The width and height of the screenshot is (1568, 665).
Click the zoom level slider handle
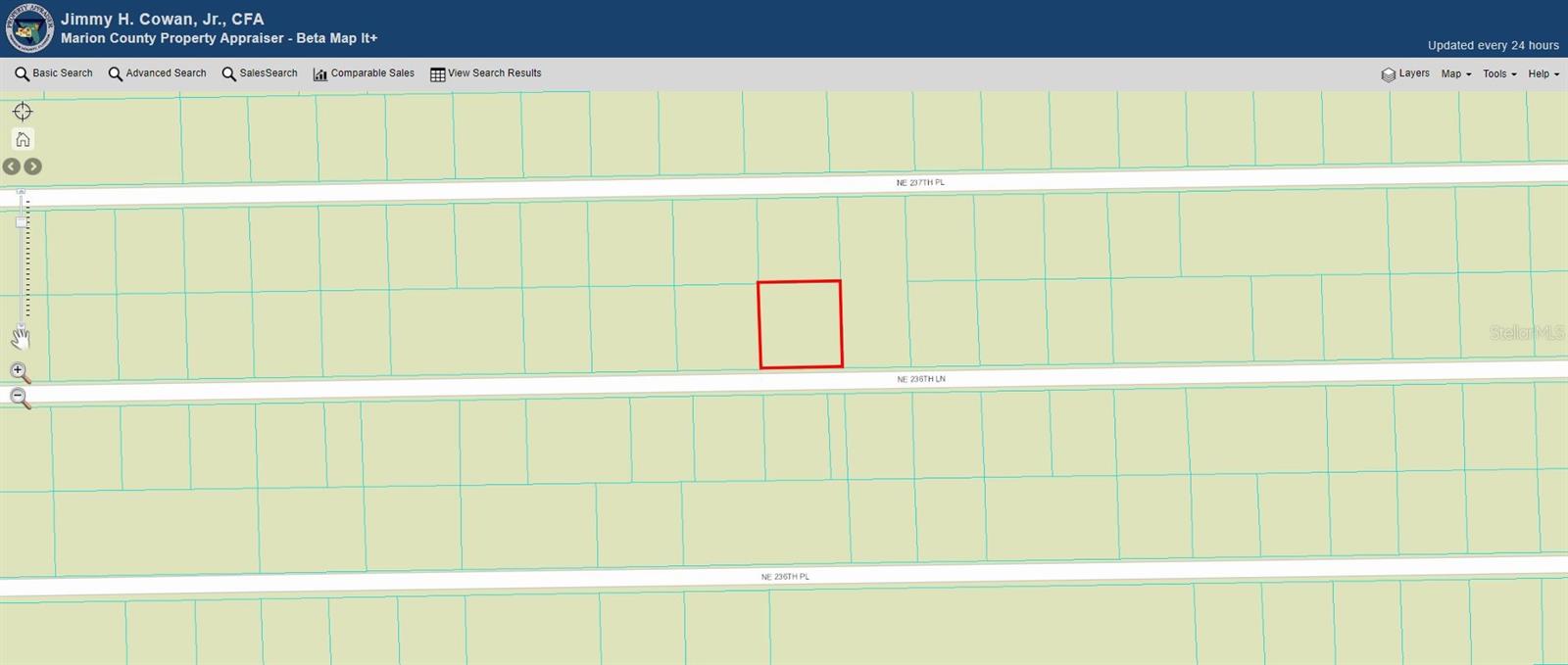(x=22, y=222)
